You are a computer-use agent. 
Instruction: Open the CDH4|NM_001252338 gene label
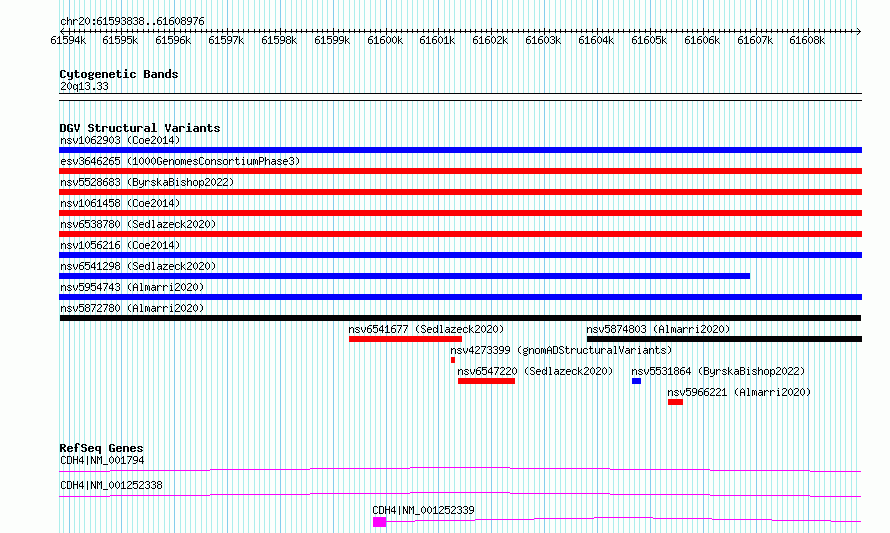point(111,485)
